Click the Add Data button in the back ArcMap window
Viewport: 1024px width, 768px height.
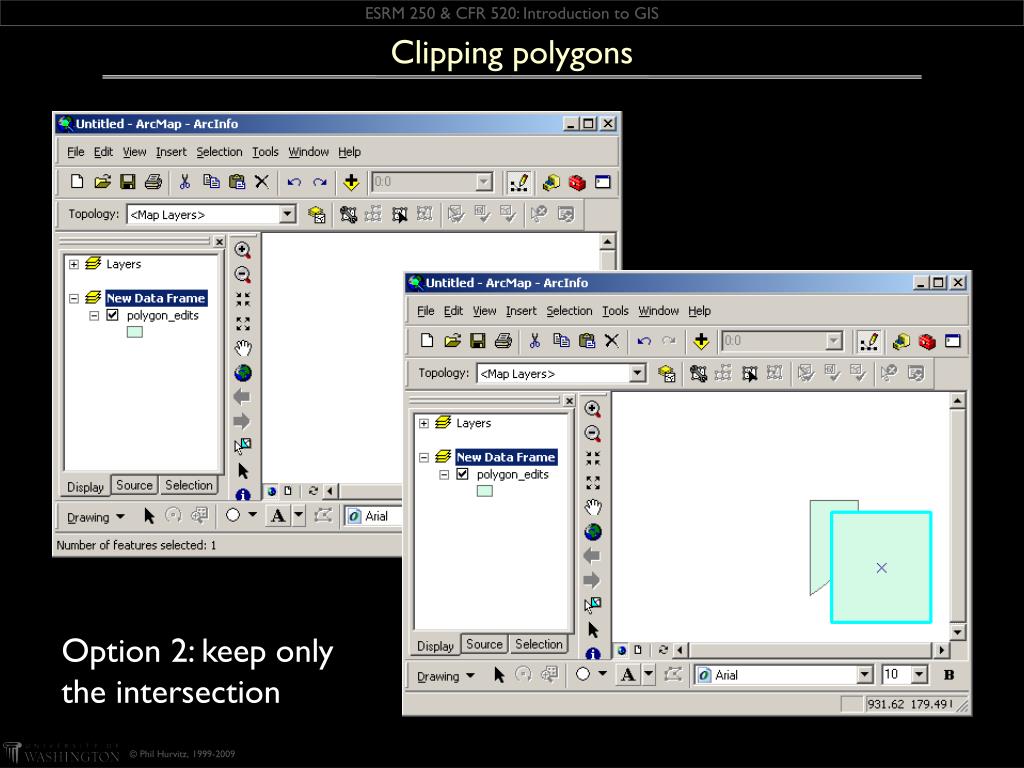[x=351, y=182]
